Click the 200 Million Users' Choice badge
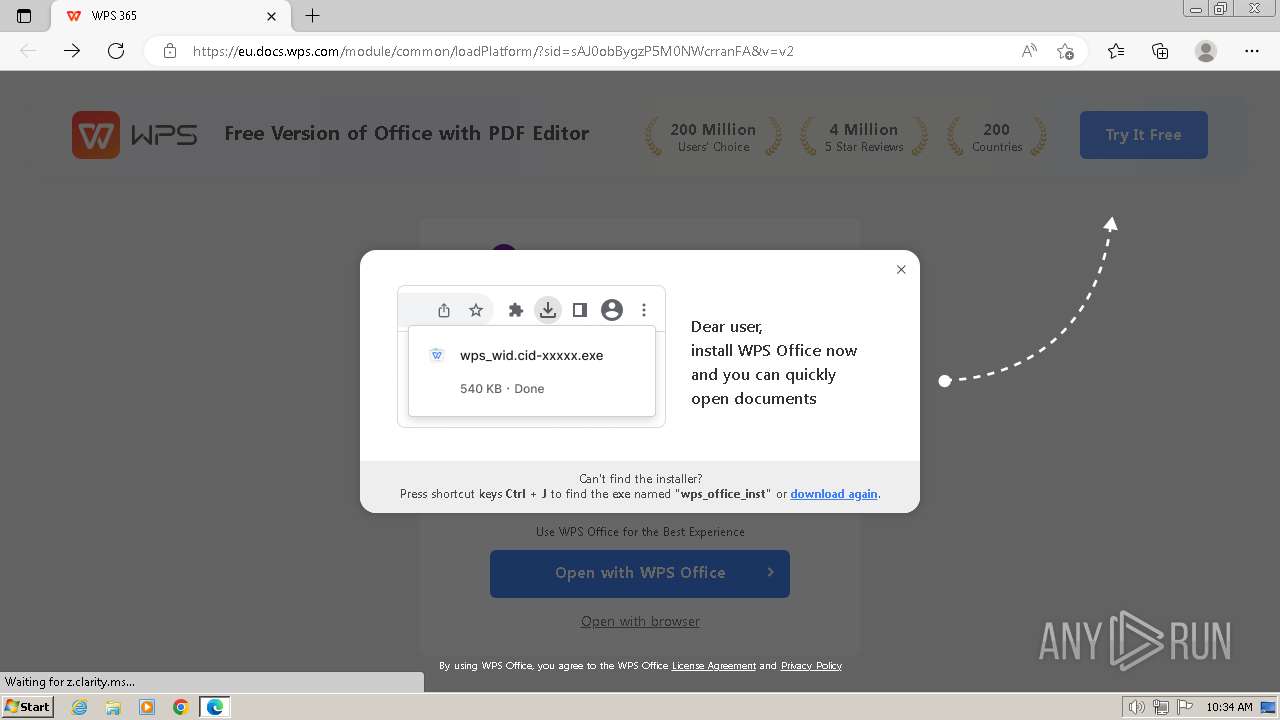Image resolution: width=1280 pixels, height=720 pixels. point(713,136)
